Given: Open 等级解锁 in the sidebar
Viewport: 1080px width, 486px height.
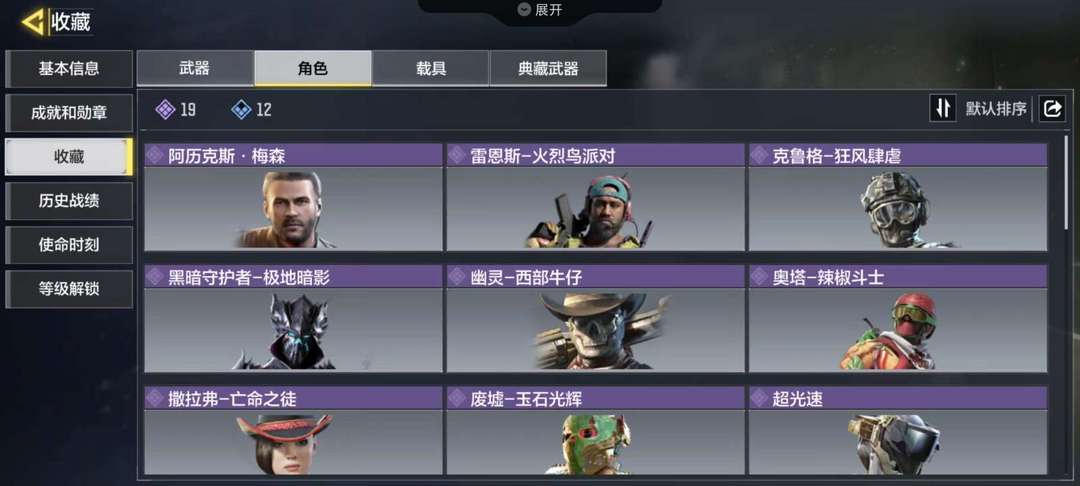Looking at the screenshot, I should pyautogui.click(x=69, y=289).
